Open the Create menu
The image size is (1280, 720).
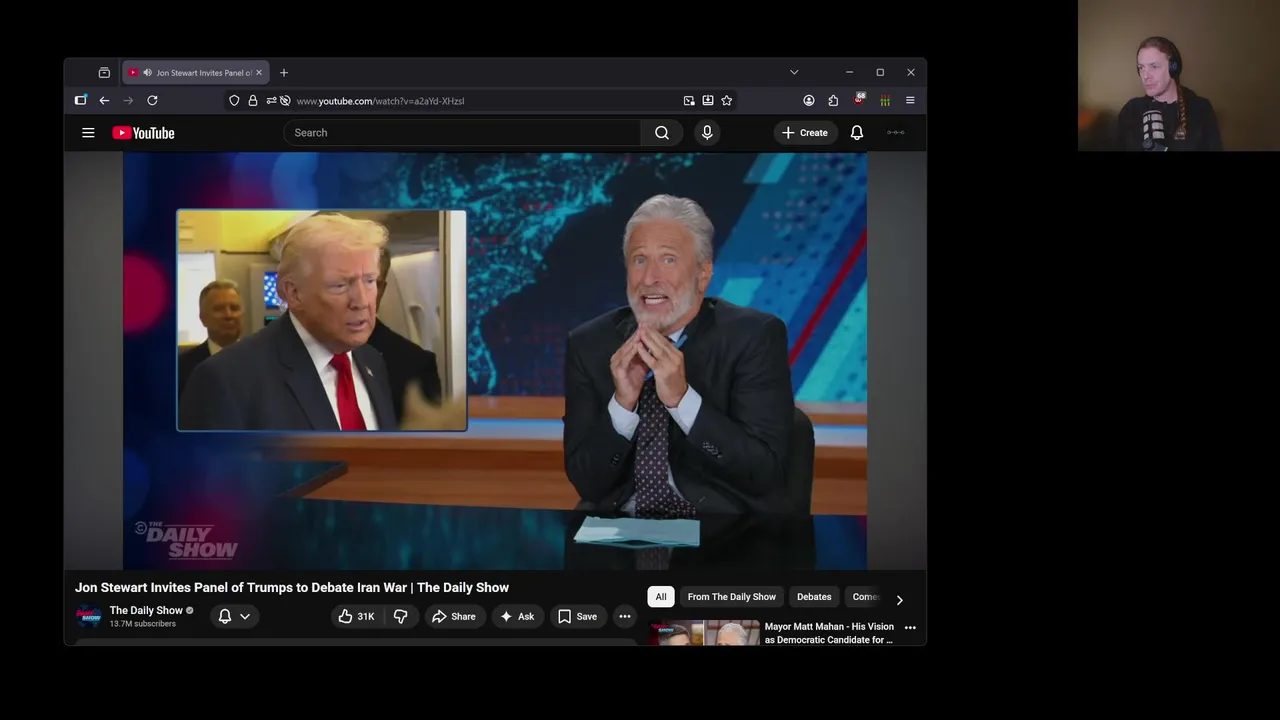(805, 133)
